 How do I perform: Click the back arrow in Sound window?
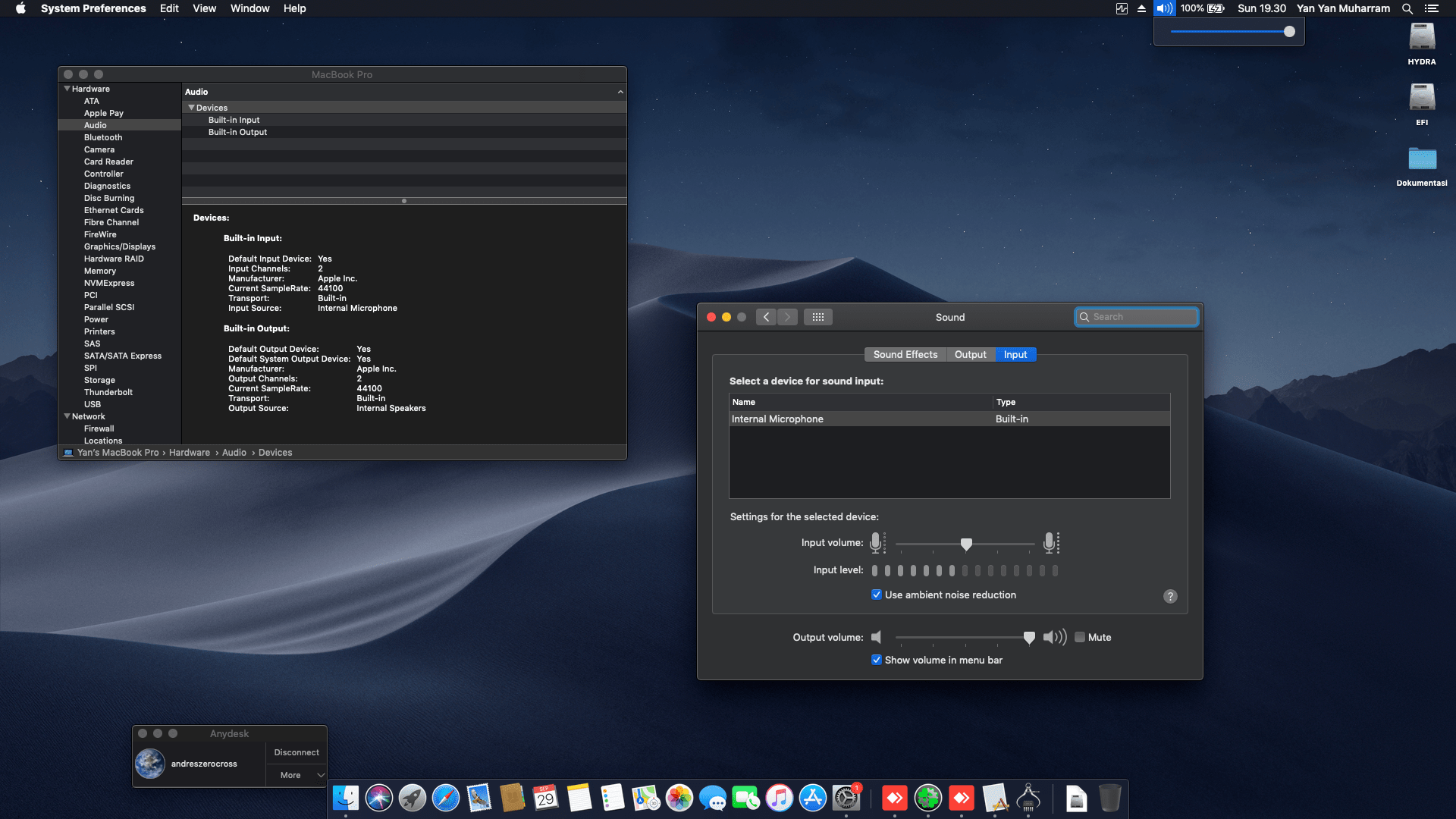pos(766,317)
